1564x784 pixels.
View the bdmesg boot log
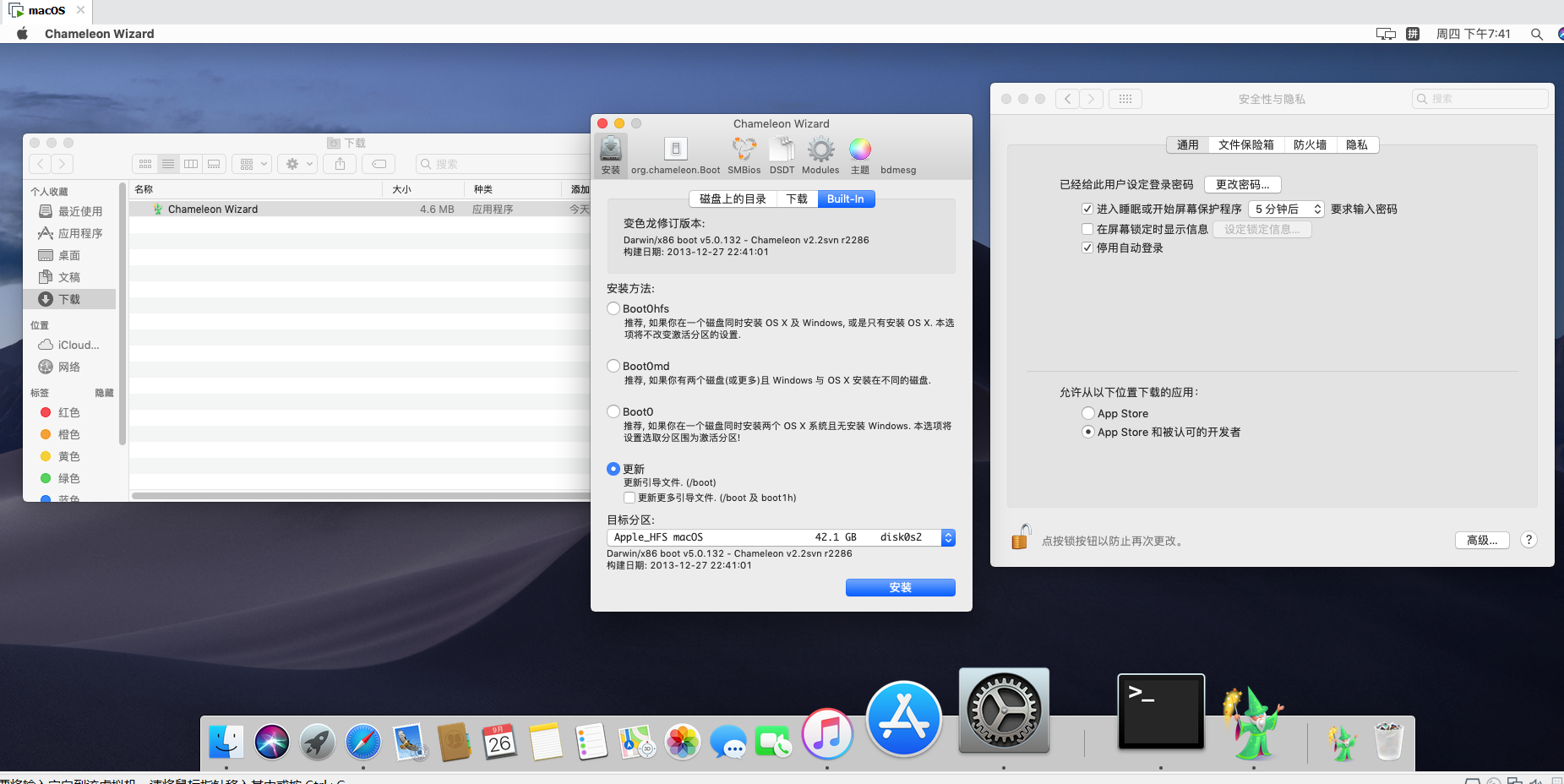tap(897, 155)
